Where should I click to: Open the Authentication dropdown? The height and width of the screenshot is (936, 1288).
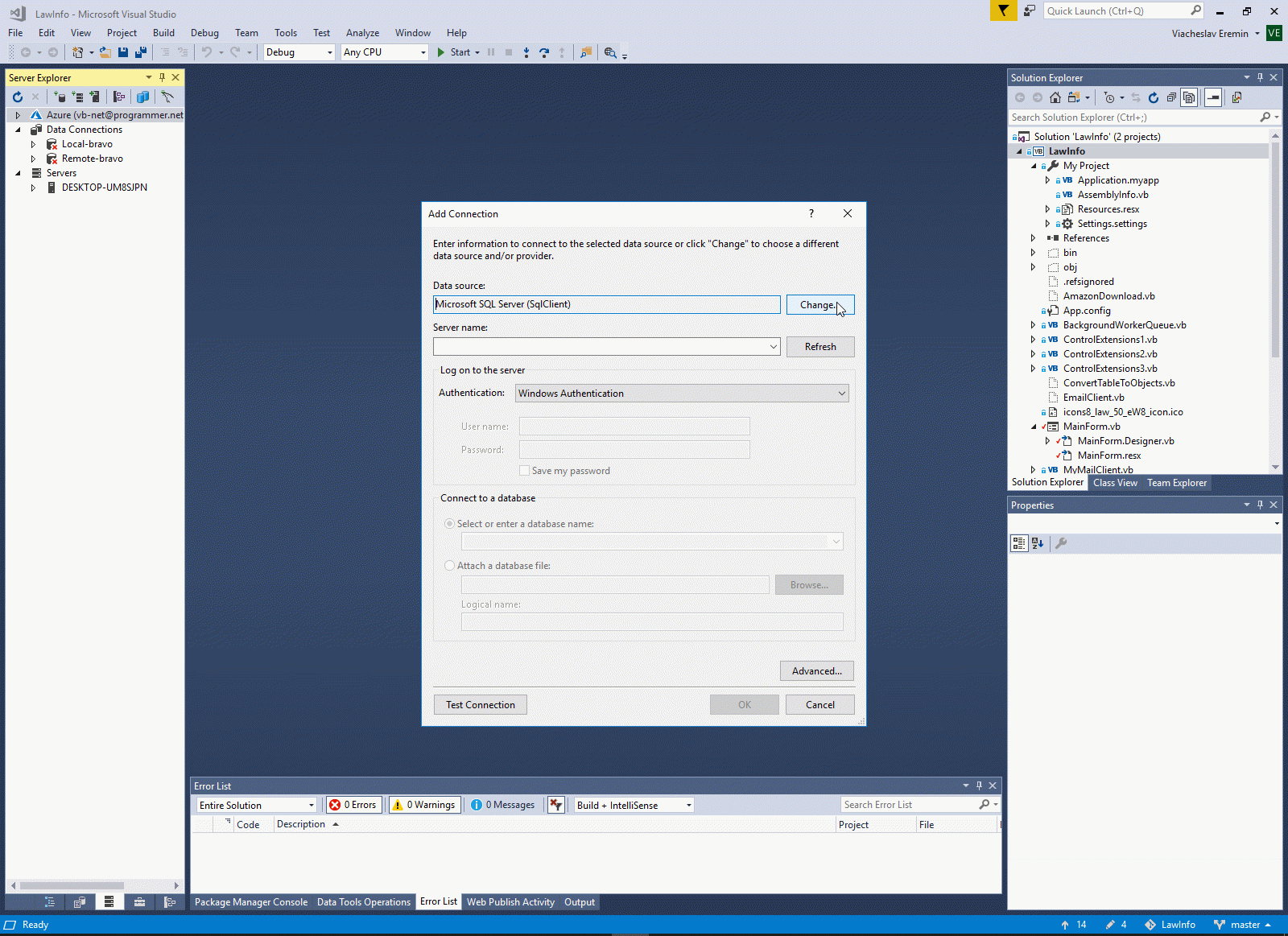coord(841,394)
